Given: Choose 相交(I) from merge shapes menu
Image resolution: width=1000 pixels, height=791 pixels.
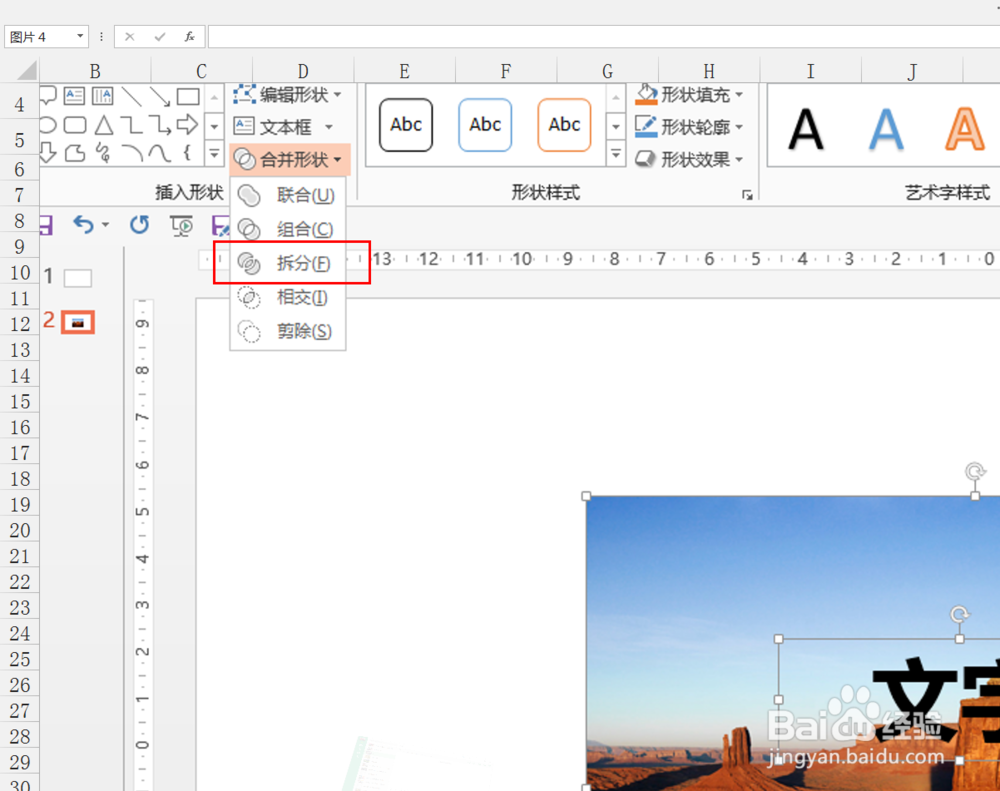Looking at the screenshot, I should pos(288,297).
